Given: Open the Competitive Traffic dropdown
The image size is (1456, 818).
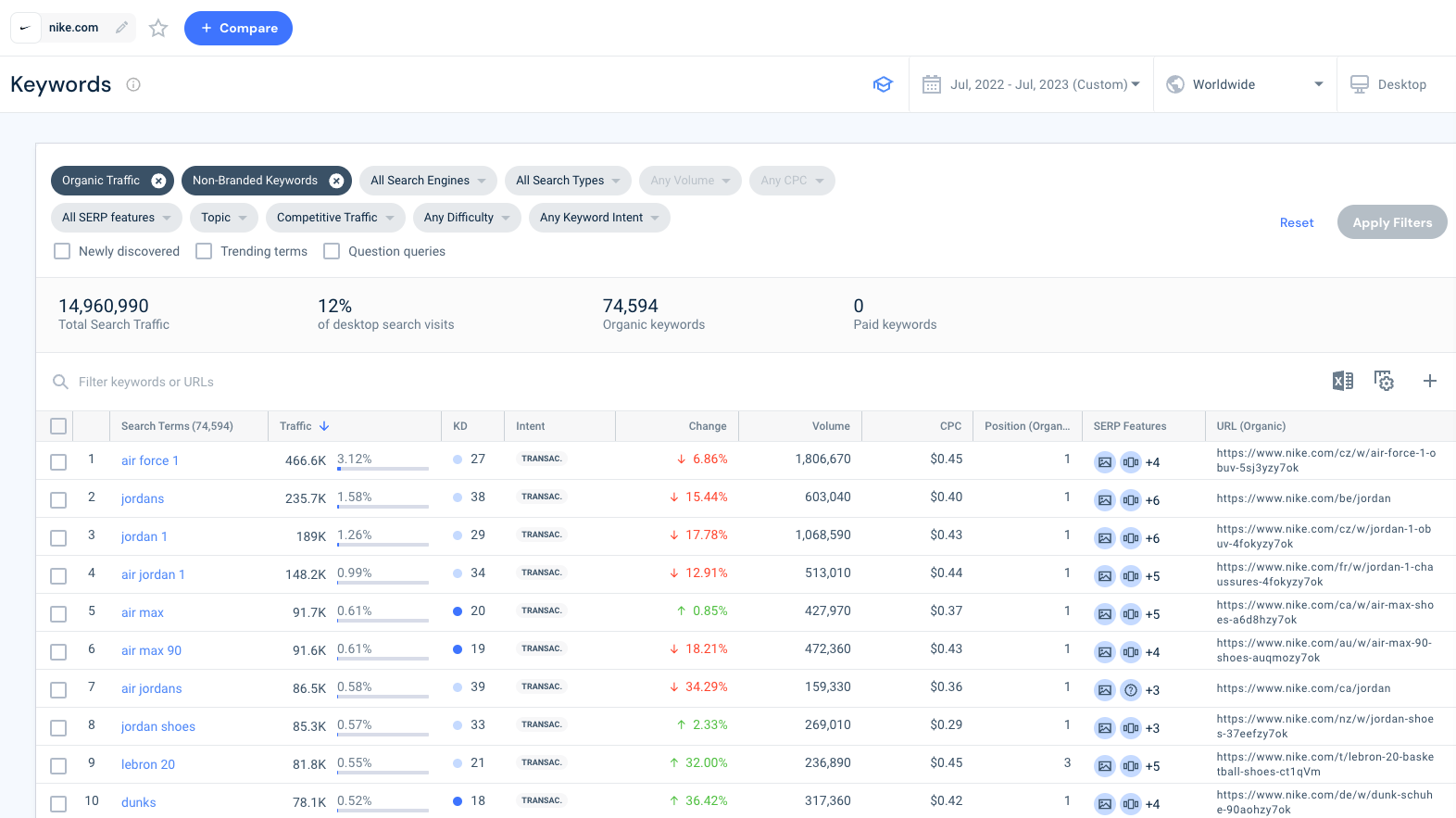Looking at the screenshot, I should click(335, 218).
